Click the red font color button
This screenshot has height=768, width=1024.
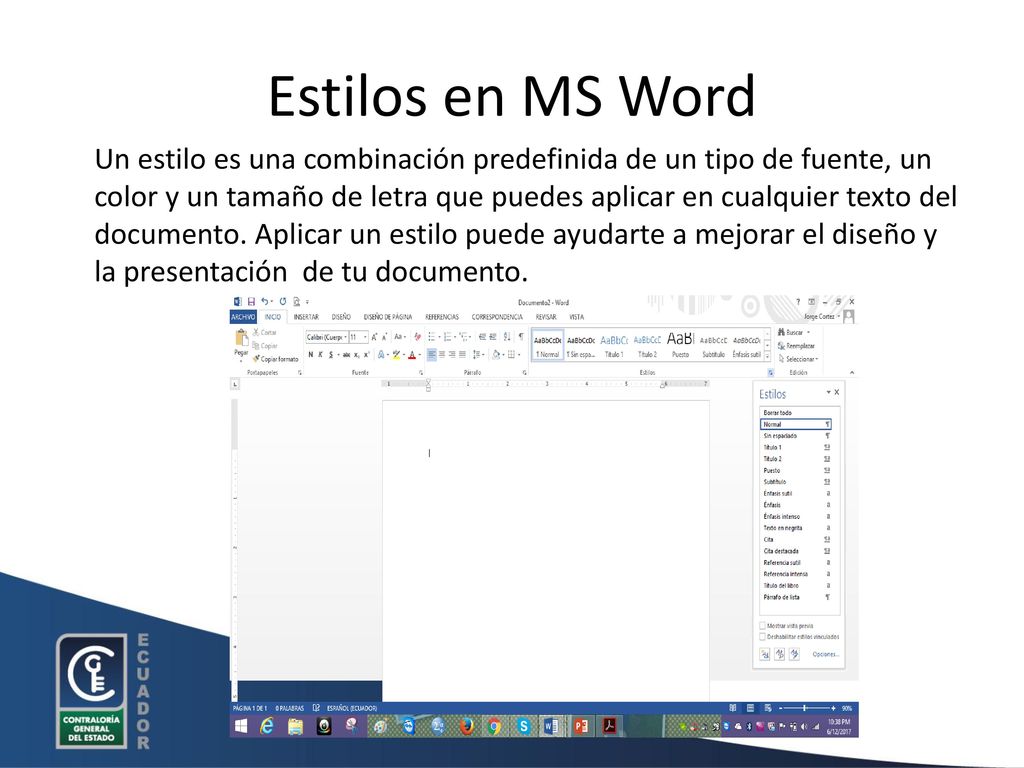tap(411, 355)
